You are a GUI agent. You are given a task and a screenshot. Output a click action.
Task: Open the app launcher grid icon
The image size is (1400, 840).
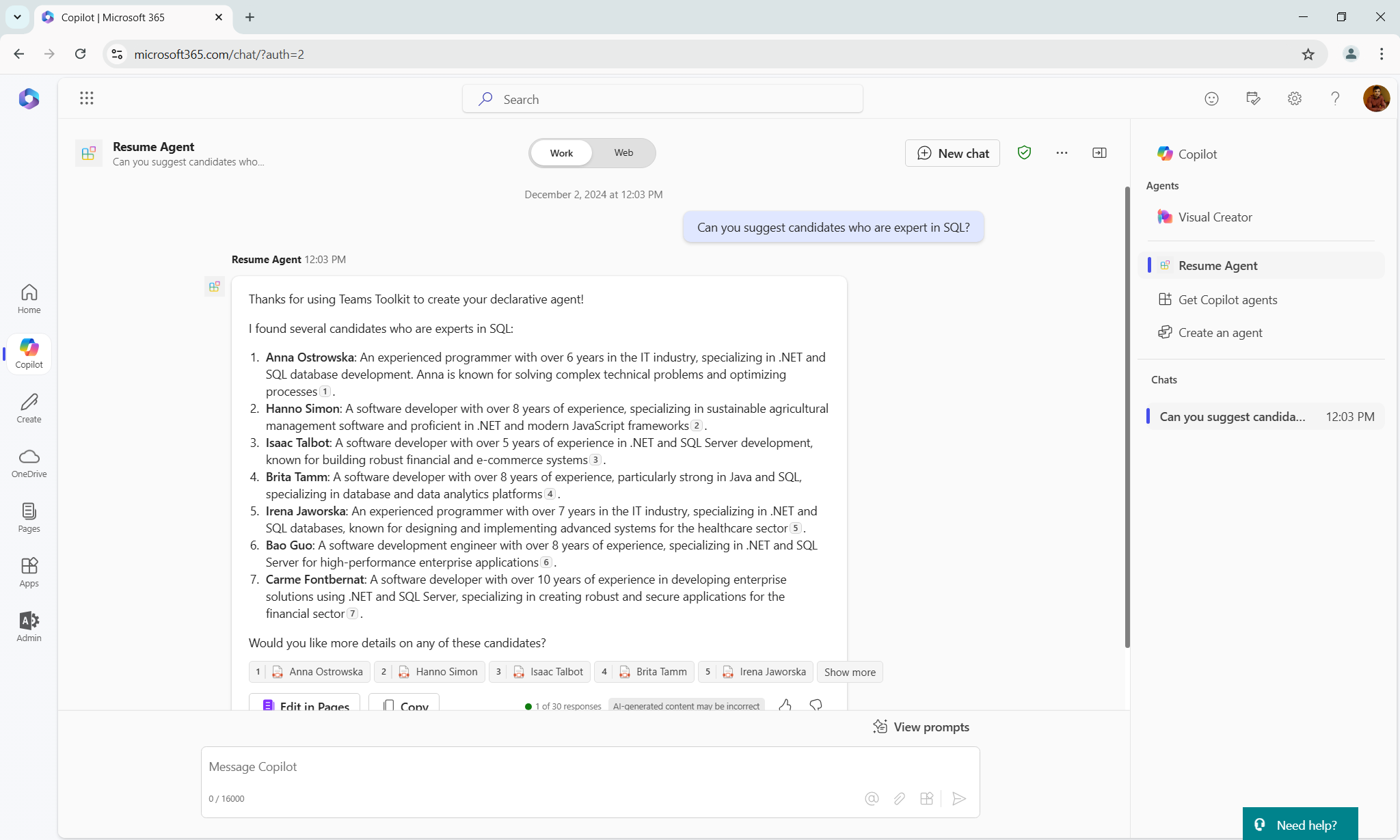pos(86,98)
